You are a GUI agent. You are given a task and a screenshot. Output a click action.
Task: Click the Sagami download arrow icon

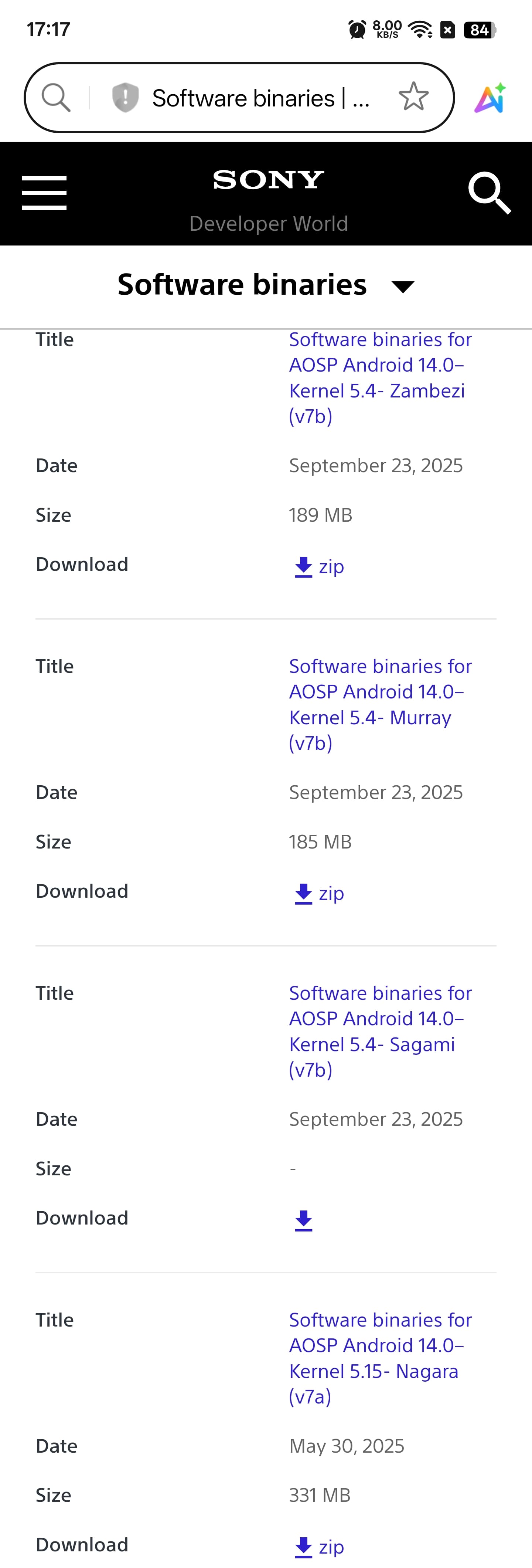click(x=303, y=1220)
